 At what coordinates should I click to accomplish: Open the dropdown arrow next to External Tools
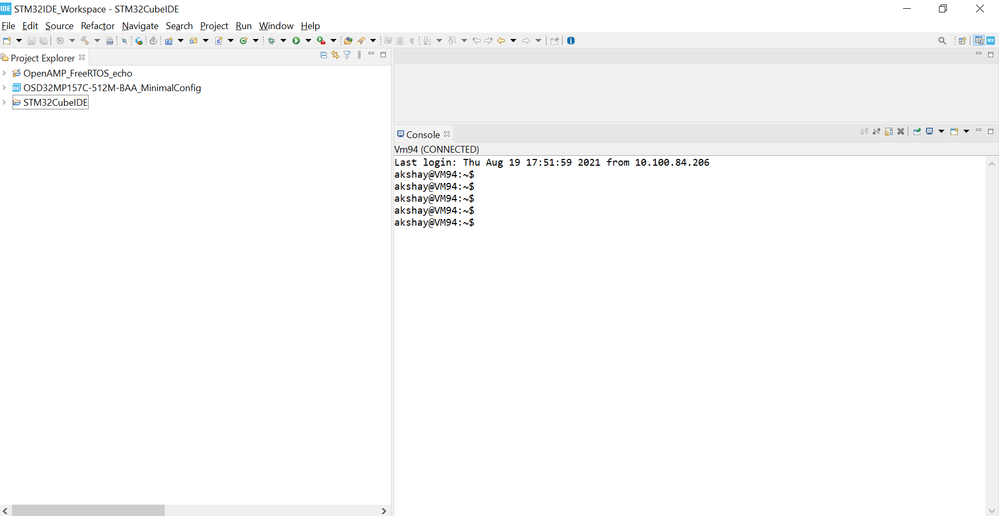coord(333,40)
